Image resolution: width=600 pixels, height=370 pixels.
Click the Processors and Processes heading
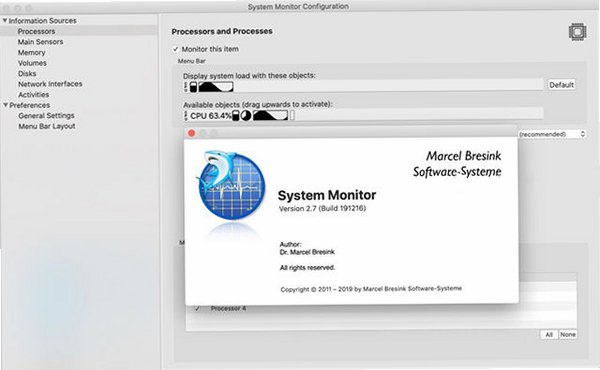coord(222,31)
